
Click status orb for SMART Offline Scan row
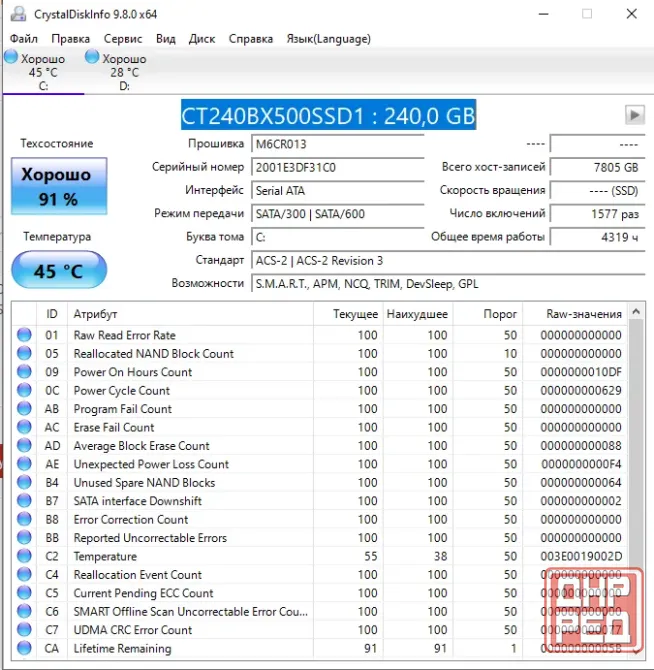click(x=24, y=611)
